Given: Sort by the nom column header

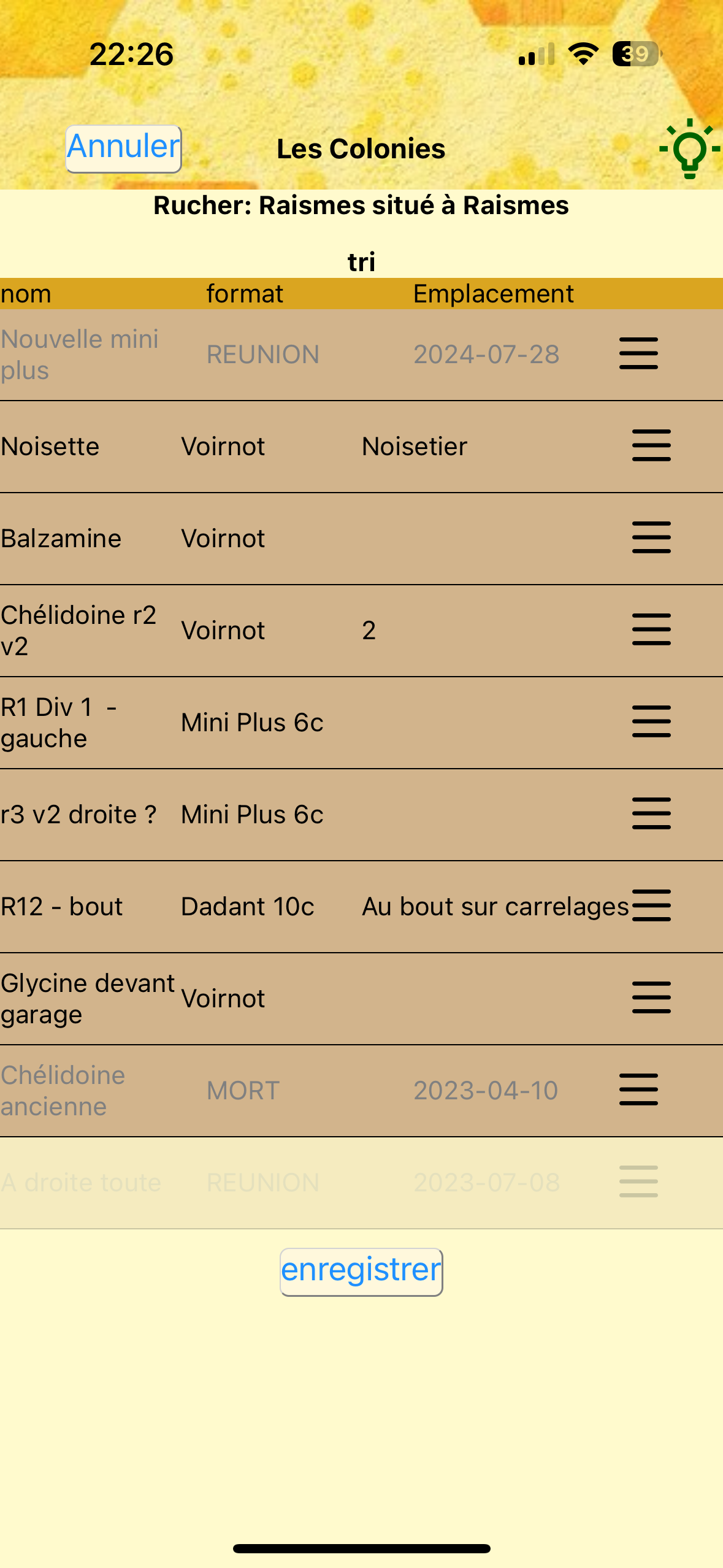Looking at the screenshot, I should (x=26, y=294).
